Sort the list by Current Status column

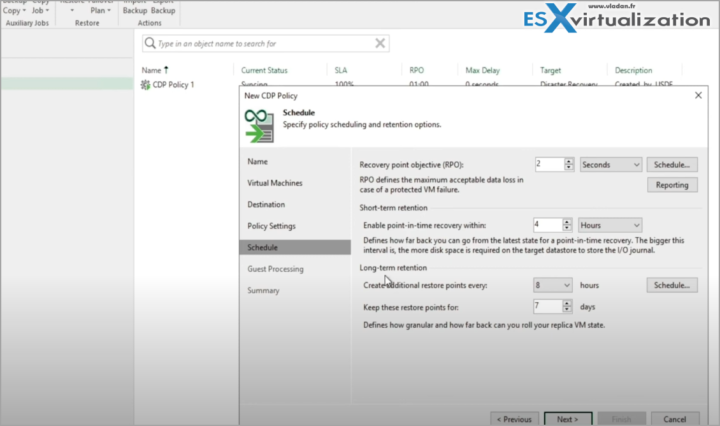tap(264, 70)
